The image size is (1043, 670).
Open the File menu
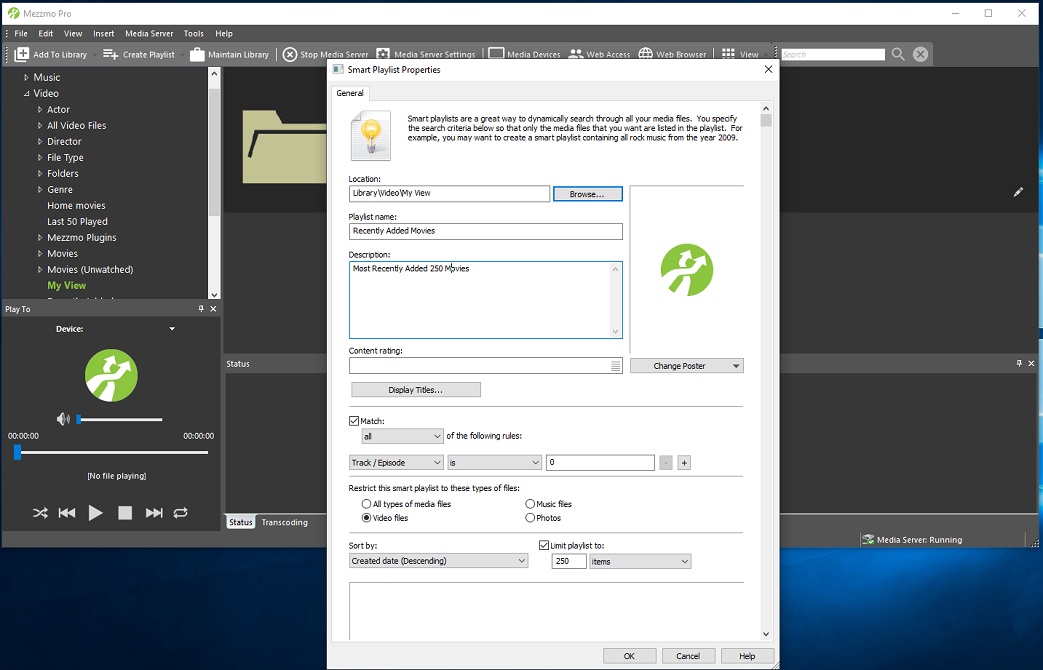coord(21,33)
